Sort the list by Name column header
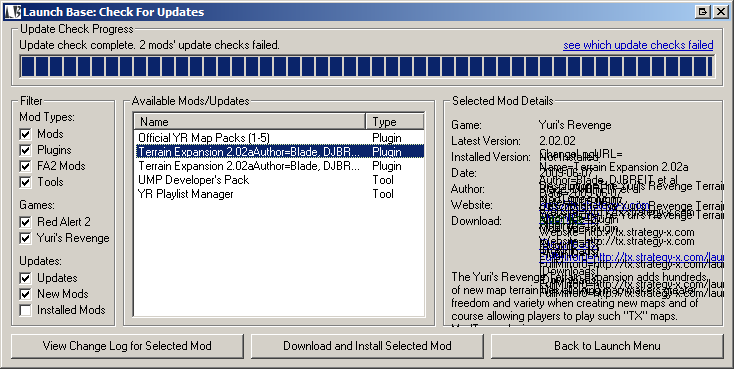Viewport: 734px width, 369px height. coord(250,122)
